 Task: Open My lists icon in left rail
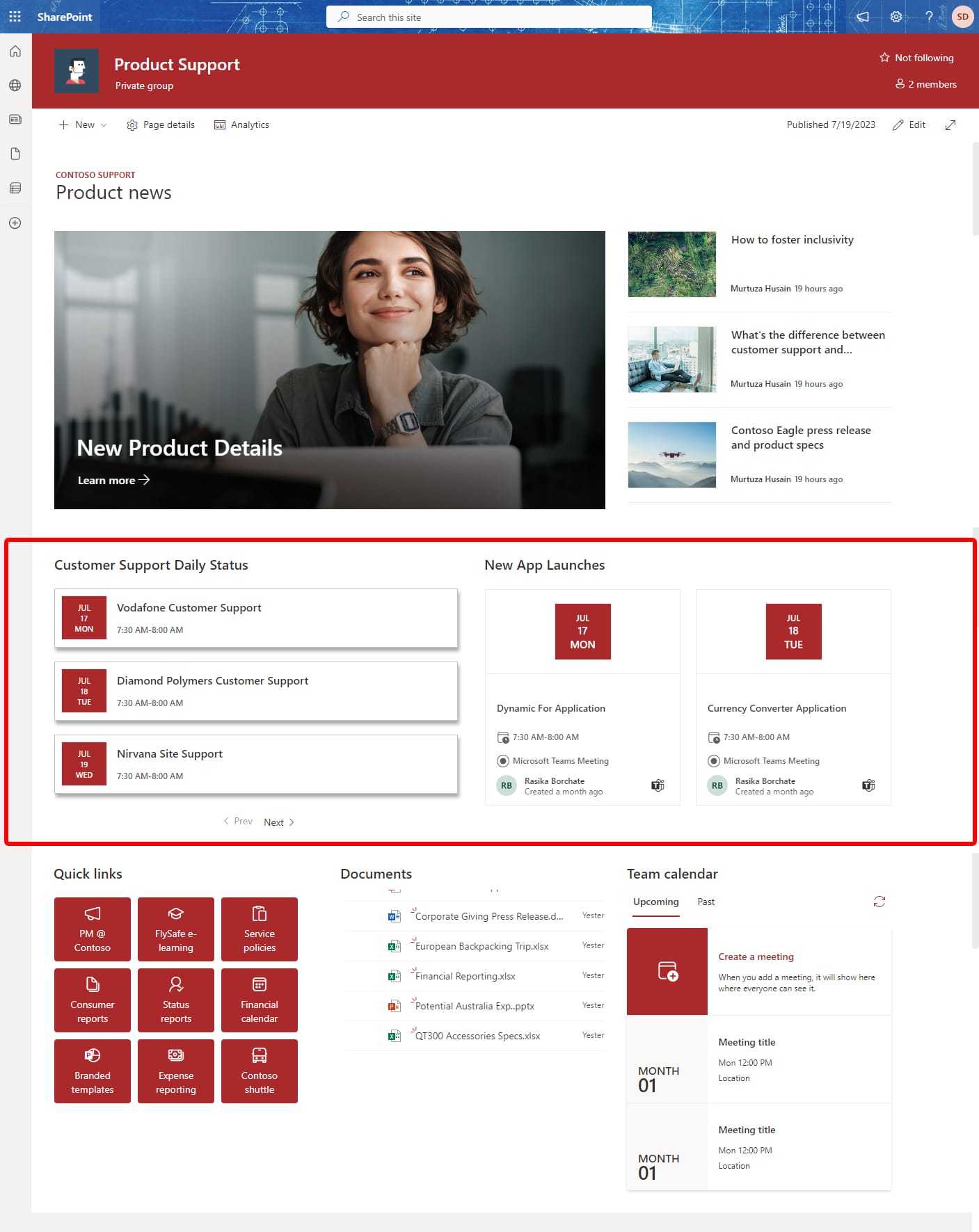click(x=15, y=188)
